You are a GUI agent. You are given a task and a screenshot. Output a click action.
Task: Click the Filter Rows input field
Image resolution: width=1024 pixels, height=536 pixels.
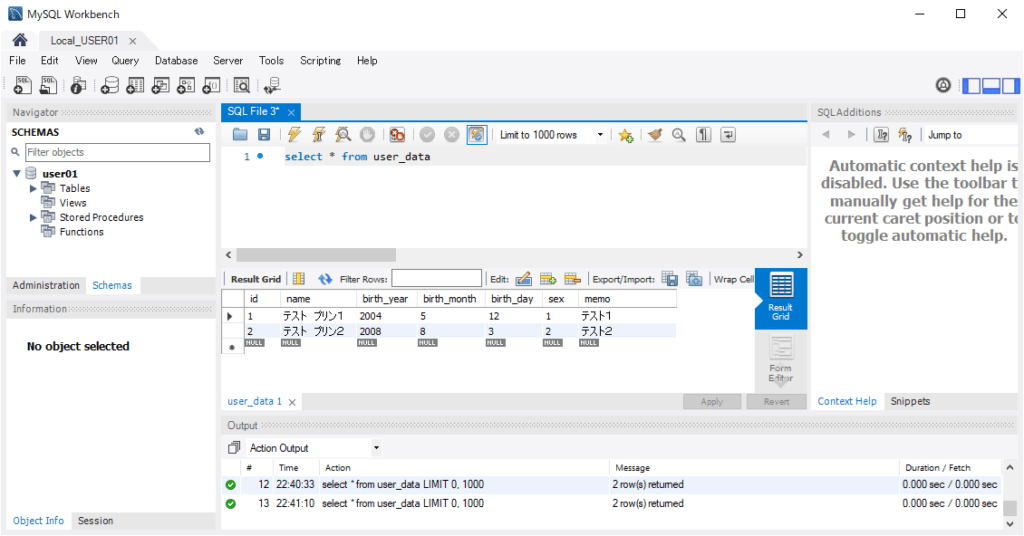coord(436,279)
